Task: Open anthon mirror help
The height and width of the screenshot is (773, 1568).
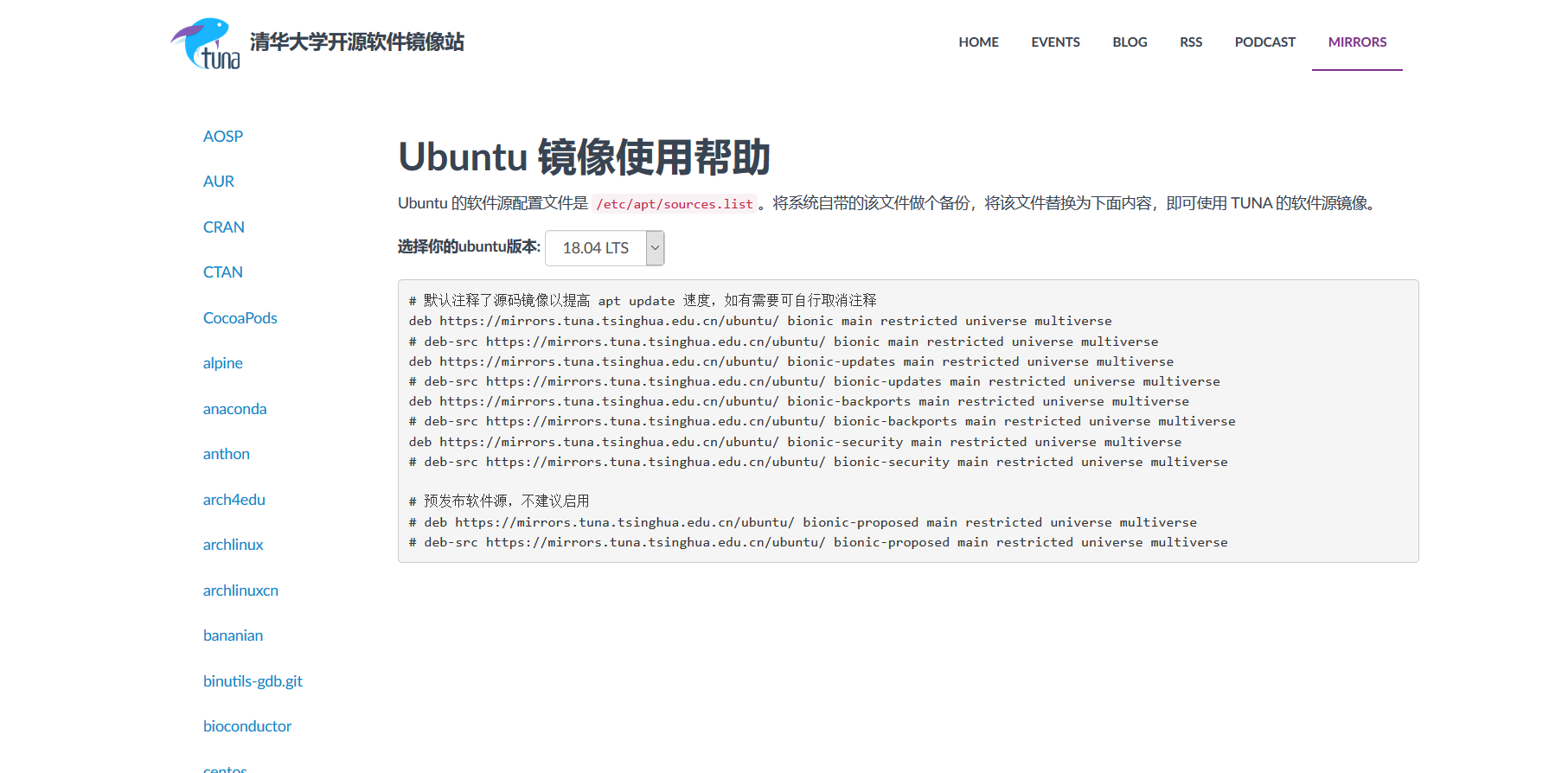Action: [227, 454]
